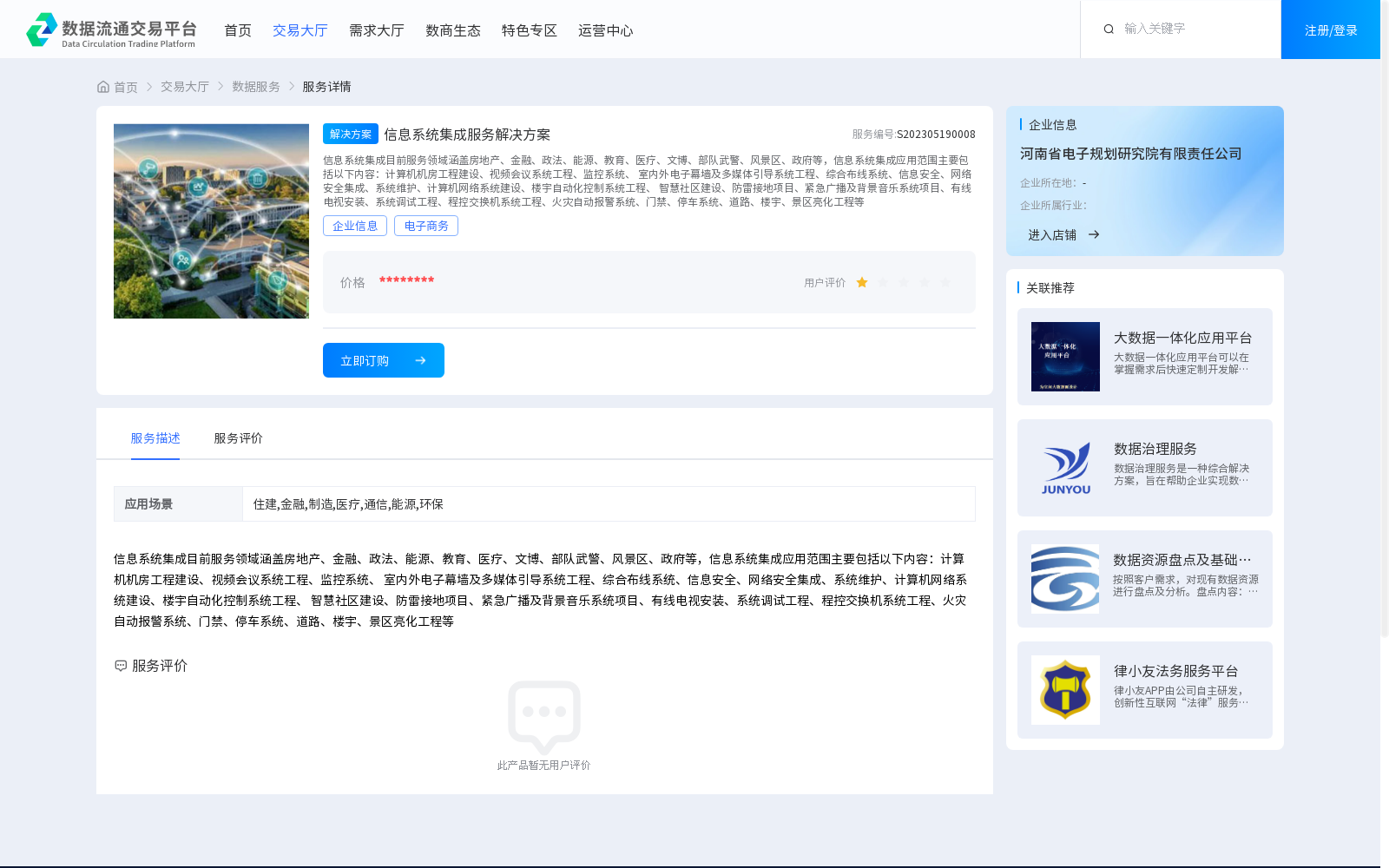
Task: Click breadcrumb link 交易大厅
Action: pyautogui.click(x=185, y=87)
